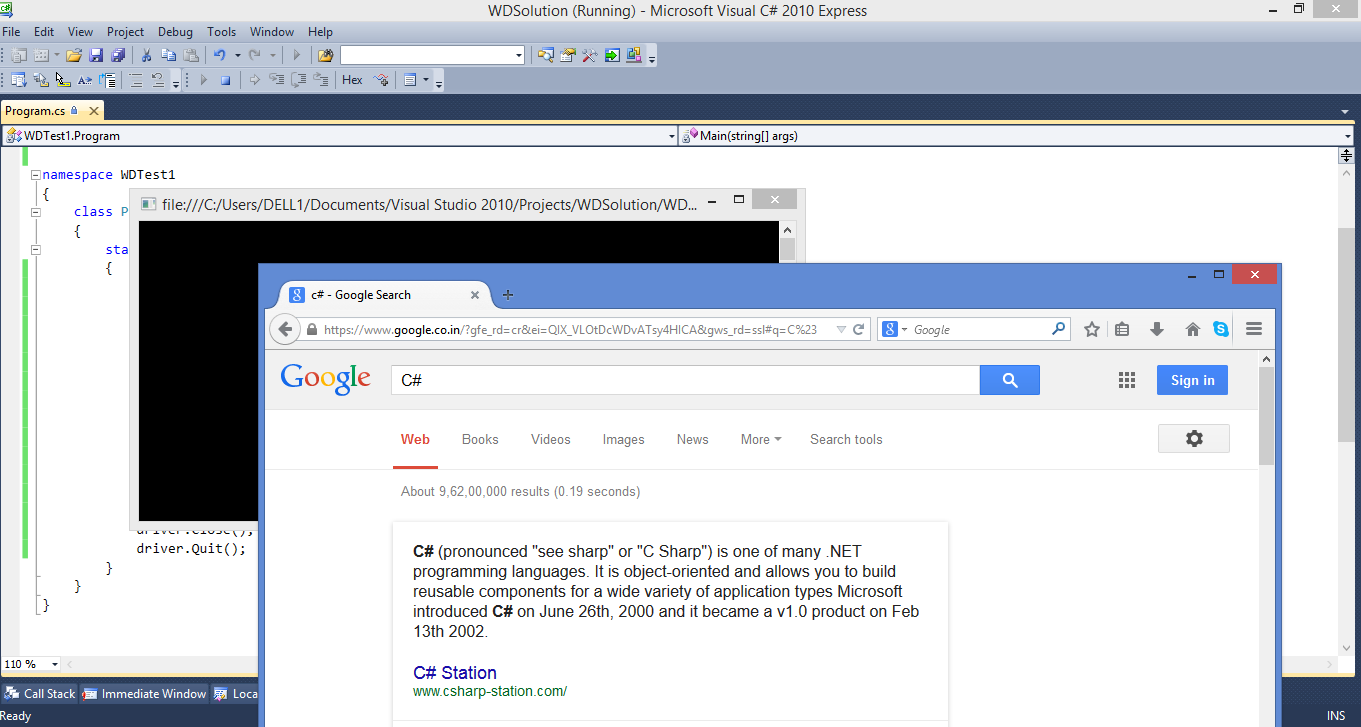Click the Uncomment selected lines icon
This screenshot has width=1361, height=727.
click(158, 80)
